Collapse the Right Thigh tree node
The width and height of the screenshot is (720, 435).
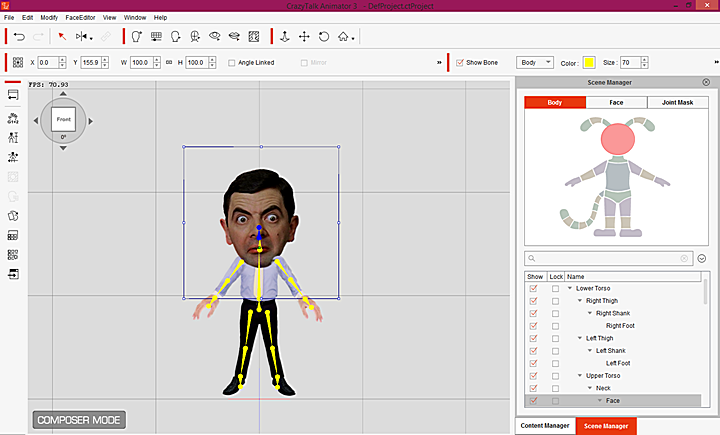pos(580,301)
